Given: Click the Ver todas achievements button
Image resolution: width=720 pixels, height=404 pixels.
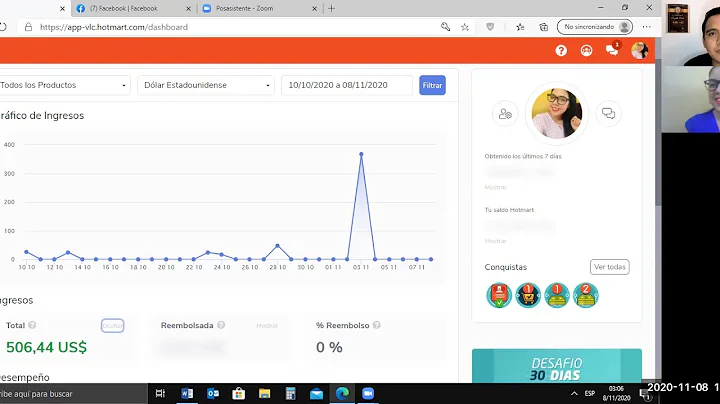Looking at the screenshot, I should 609,267.
